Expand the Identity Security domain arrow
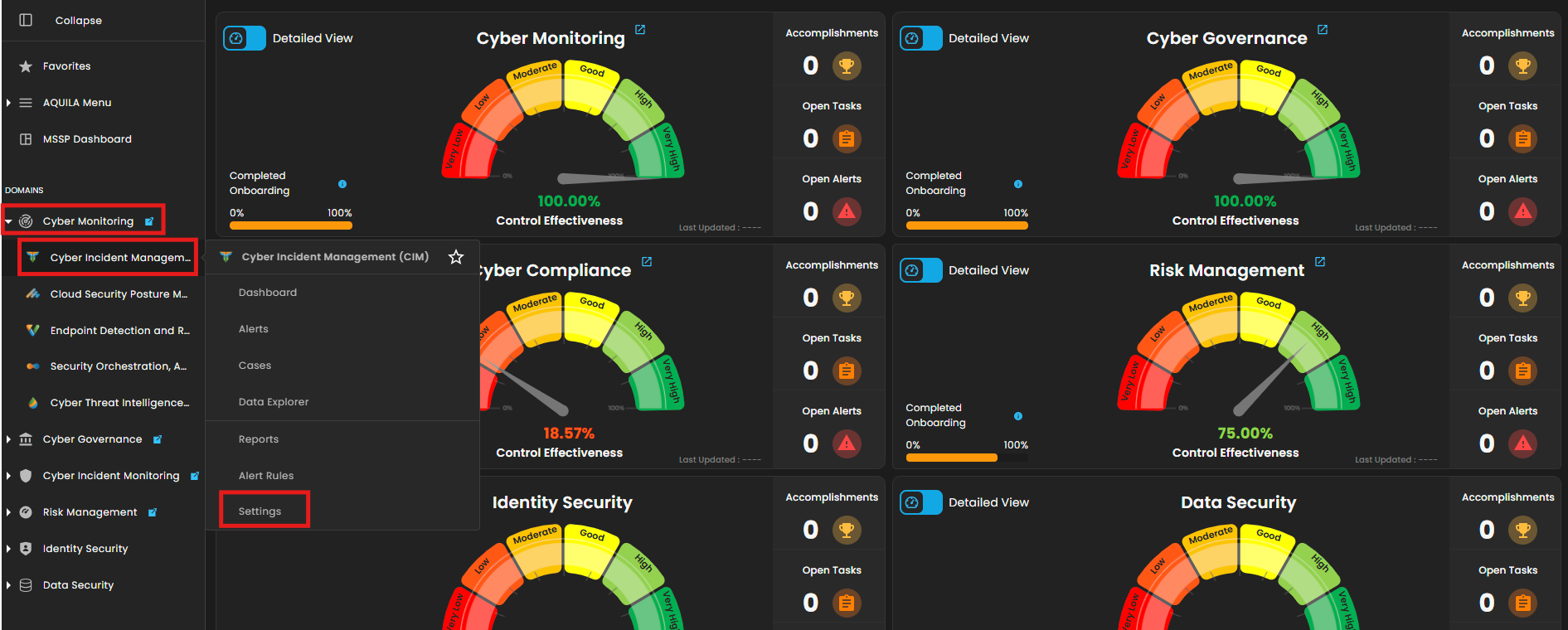 (8, 549)
